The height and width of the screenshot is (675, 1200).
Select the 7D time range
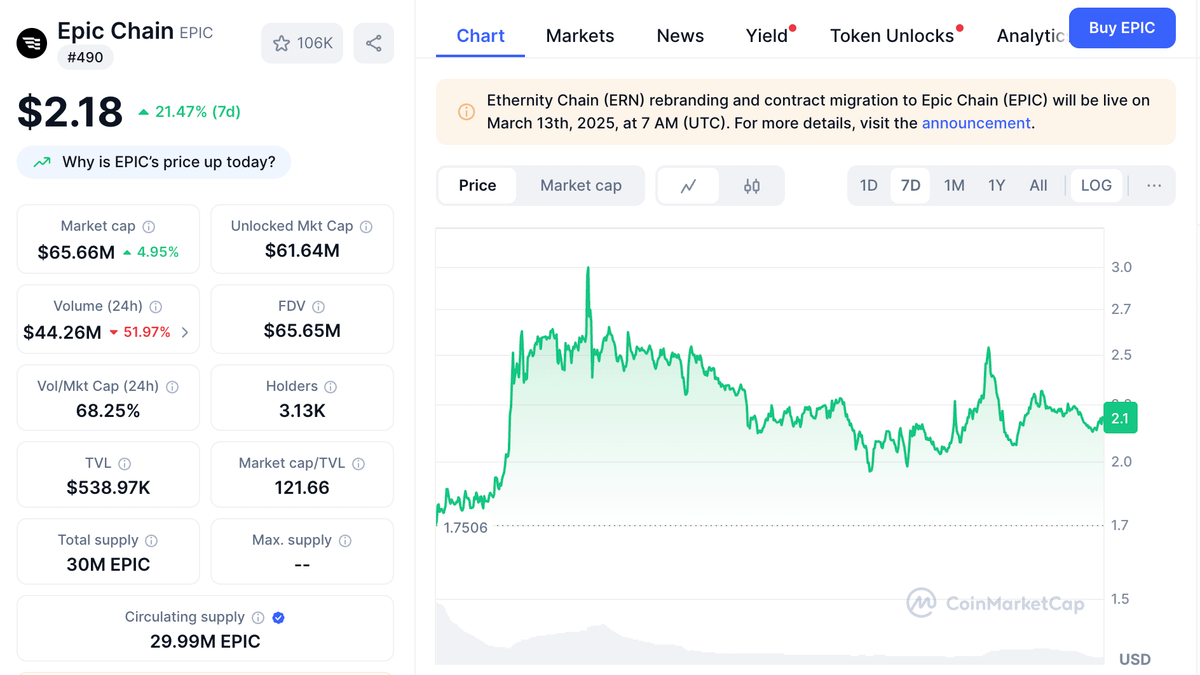(911, 186)
